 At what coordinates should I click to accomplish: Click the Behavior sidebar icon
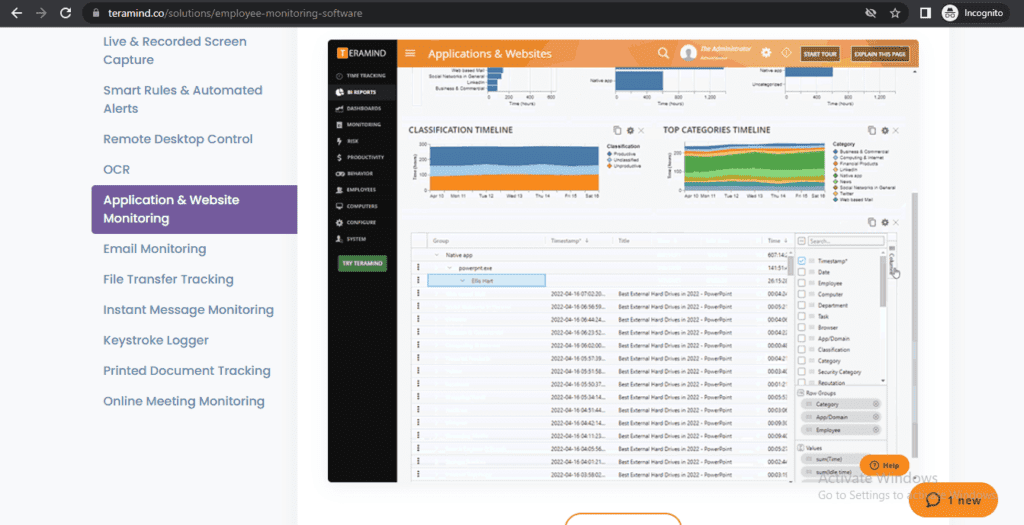(340, 174)
